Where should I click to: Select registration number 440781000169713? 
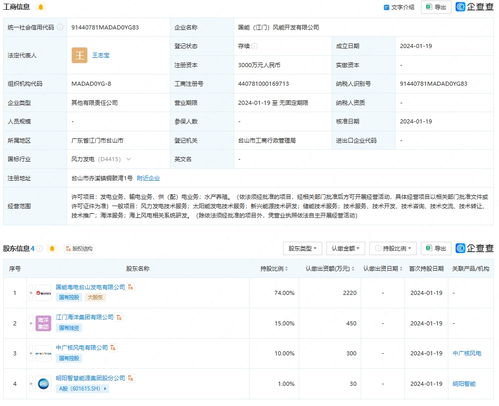click(263, 84)
